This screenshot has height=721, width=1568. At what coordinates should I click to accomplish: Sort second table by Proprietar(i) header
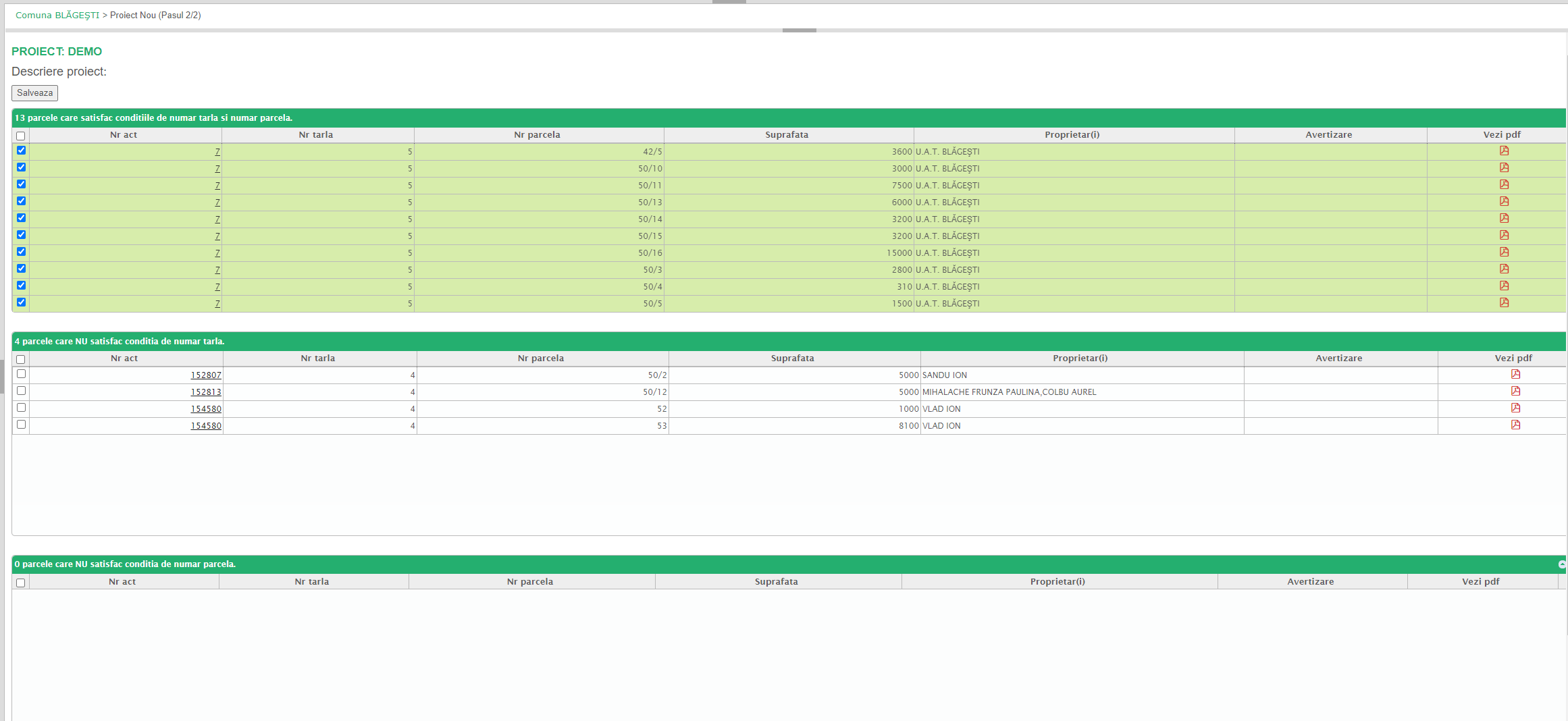tap(1080, 358)
